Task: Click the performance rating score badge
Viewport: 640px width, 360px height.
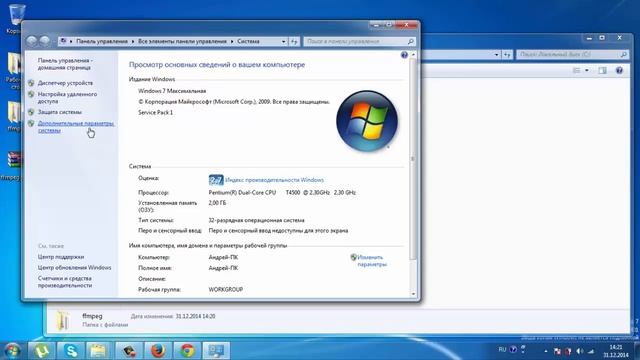Action: pyautogui.click(x=216, y=180)
